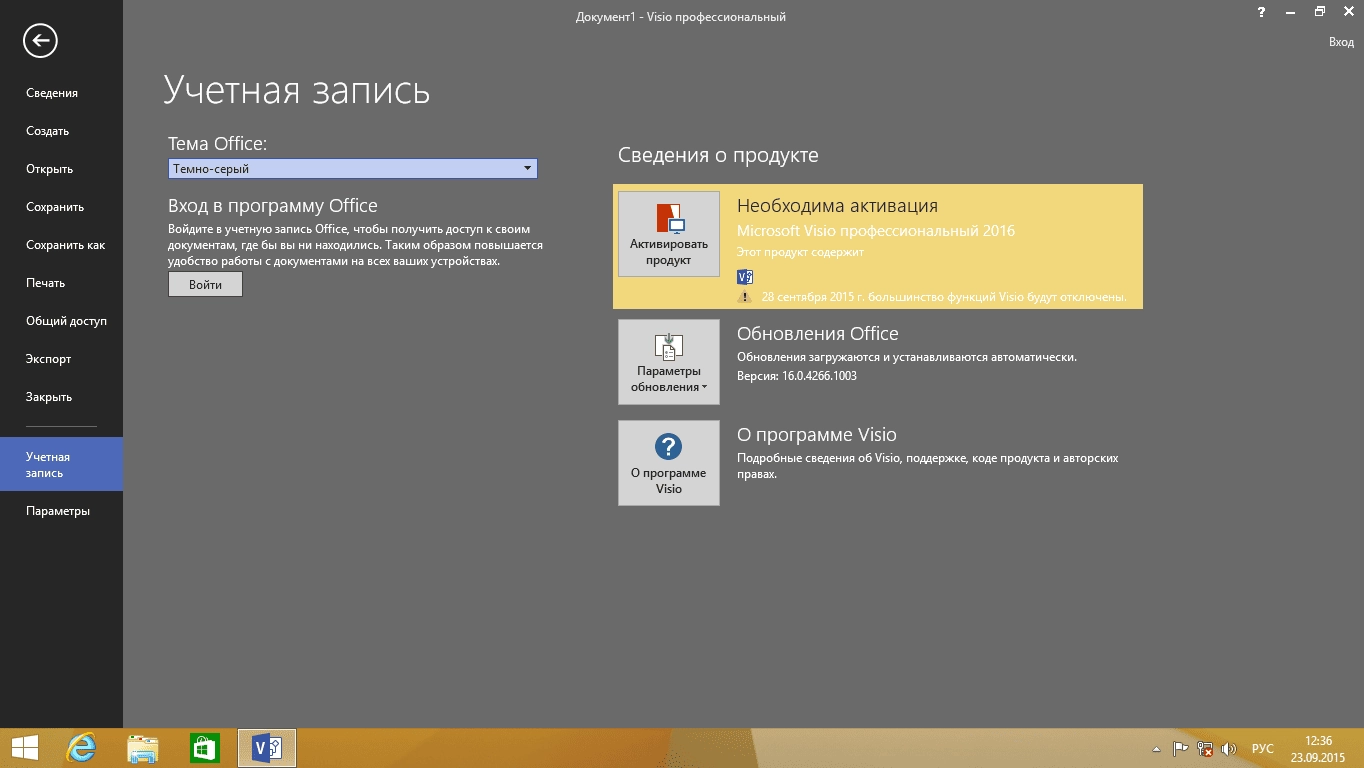
Task: Open Общий доступ in the sidebar
Action: pos(66,321)
